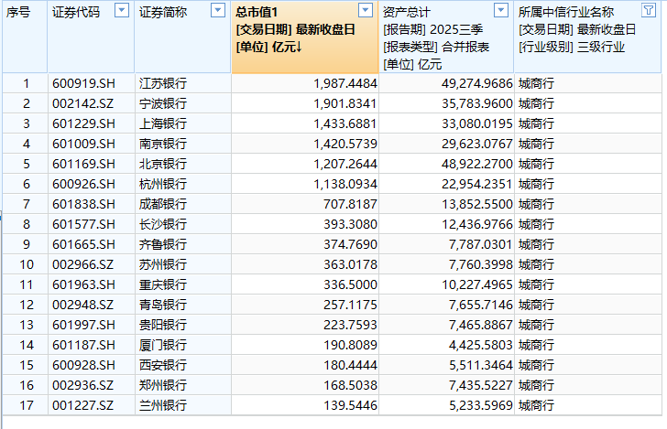Screen dimensions: 667x429
Task: Select row number 4 for 南京银行
Action: 27,143
